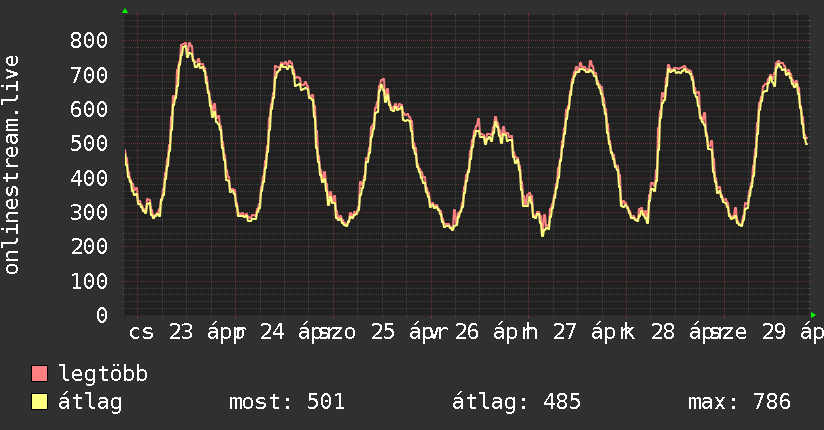This screenshot has width=824, height=430.
Task: Click the yellow átlag legend color swatch
Action: [x=39, y=402]
